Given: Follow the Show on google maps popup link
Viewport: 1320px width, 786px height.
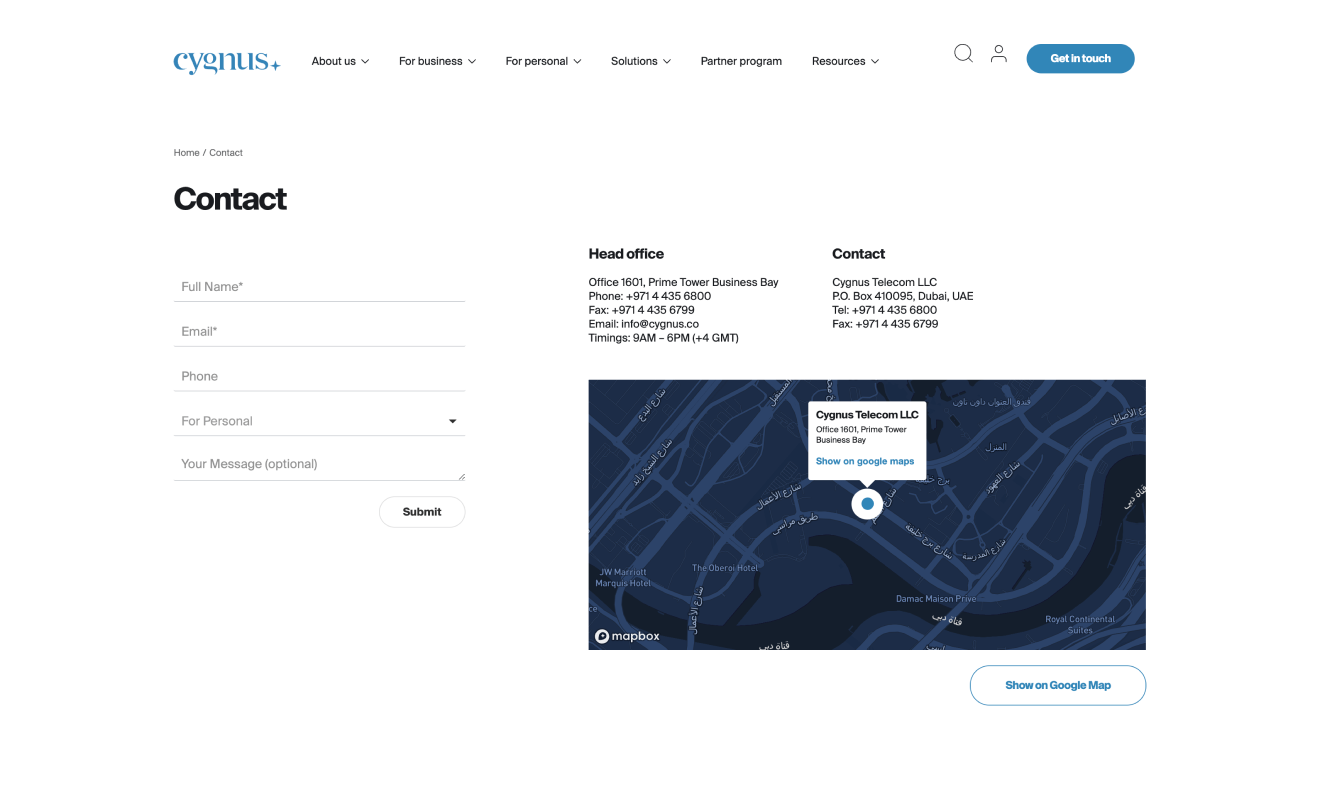Looking at the screenshot, I should (x=865, y=461).
